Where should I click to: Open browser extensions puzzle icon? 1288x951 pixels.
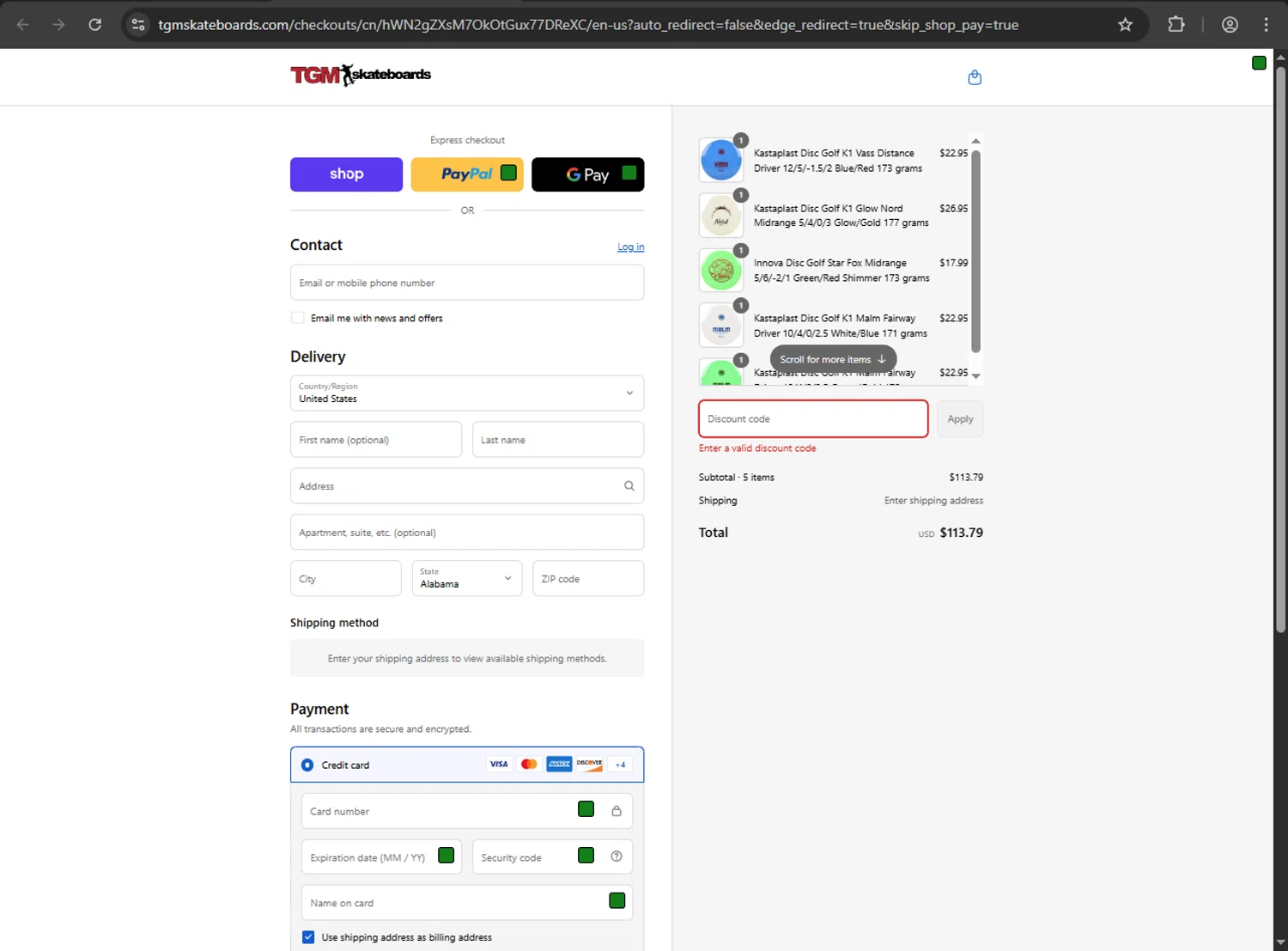[x=1176, y=25]
